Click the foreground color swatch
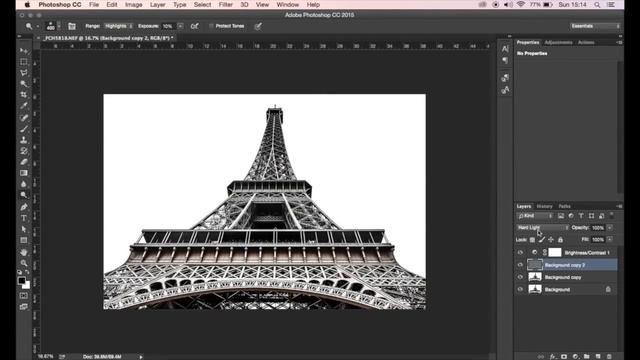 (x=22, y=280)
